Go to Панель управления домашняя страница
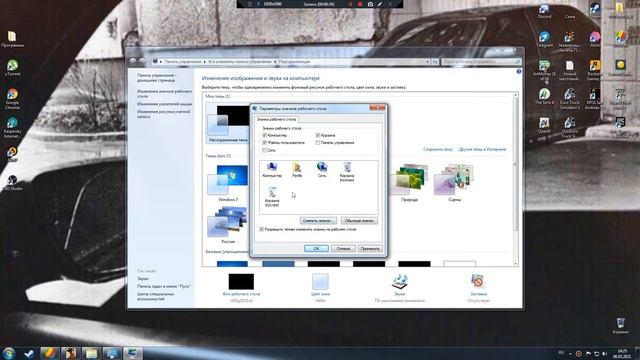 point(156,78)
